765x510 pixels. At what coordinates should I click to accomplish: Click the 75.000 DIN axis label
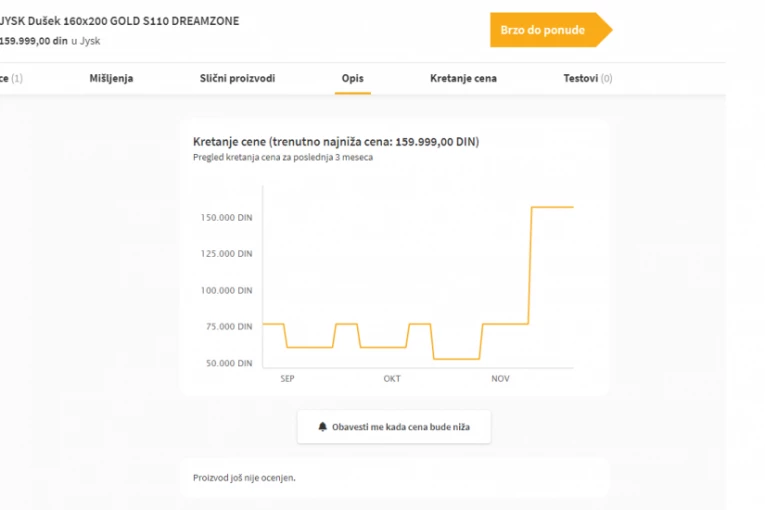228,326
